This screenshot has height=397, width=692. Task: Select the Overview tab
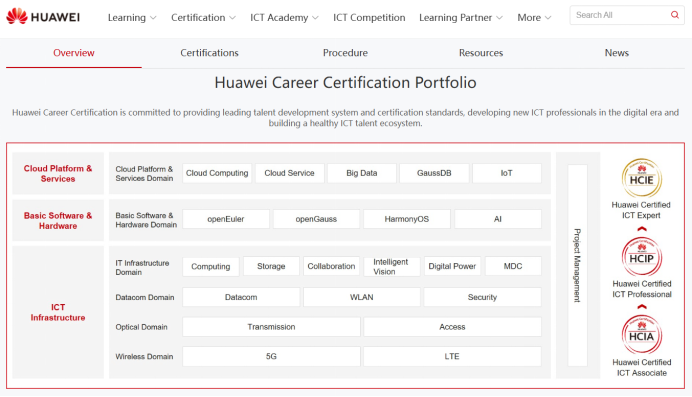coord(74,53)
